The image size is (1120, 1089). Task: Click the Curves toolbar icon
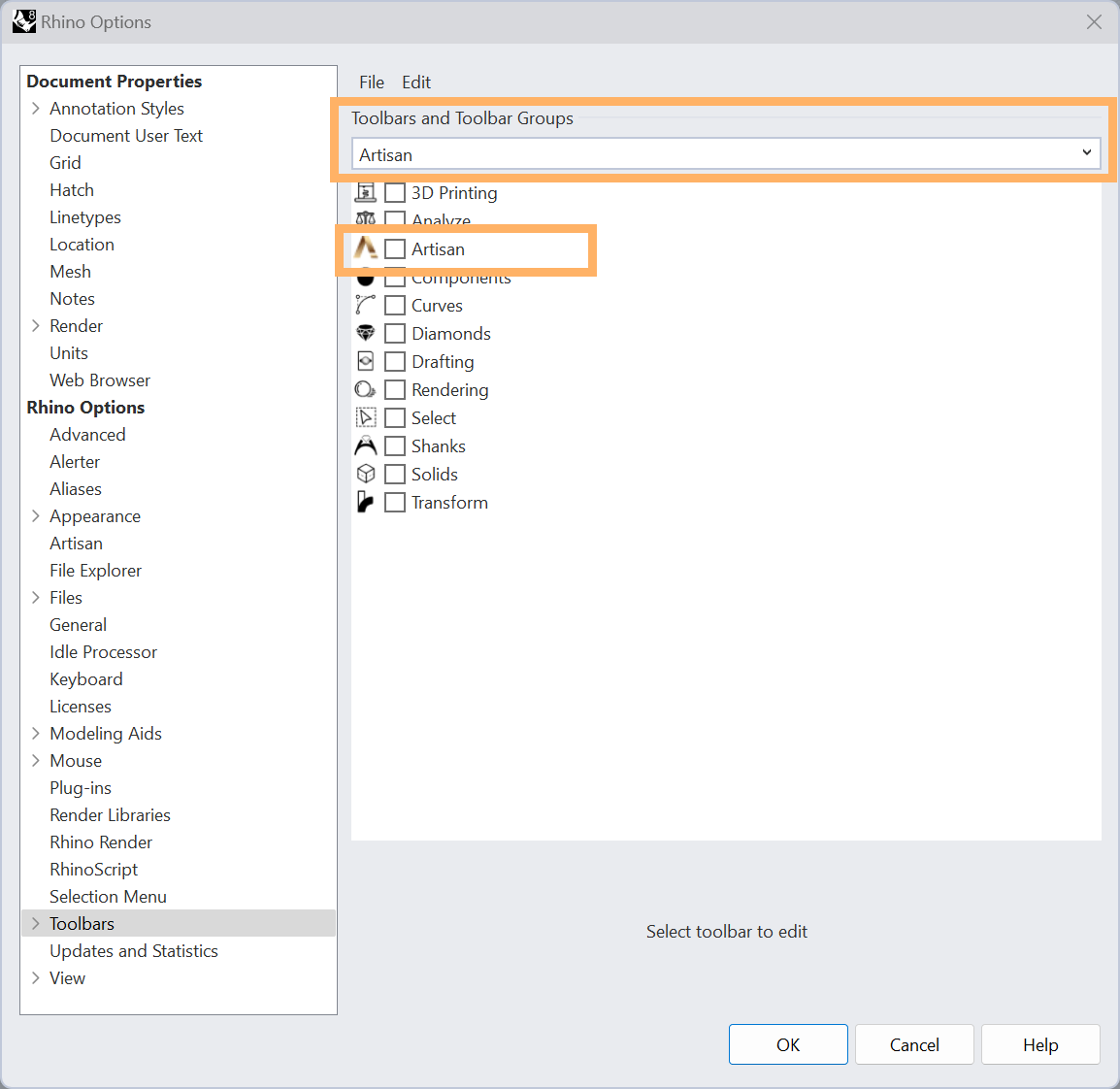(x=365, y=305)
